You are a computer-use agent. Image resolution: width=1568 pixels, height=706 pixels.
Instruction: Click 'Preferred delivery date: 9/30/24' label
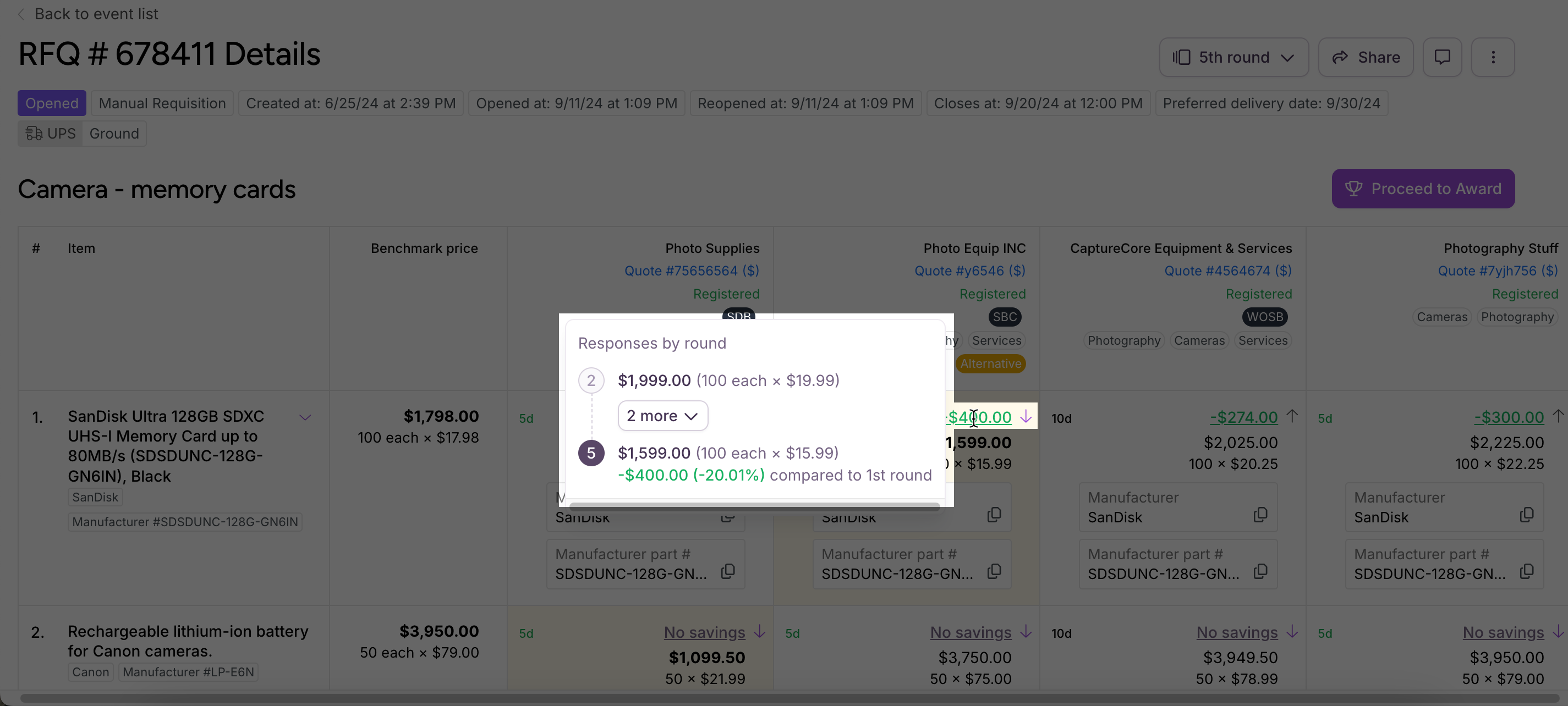[x=1271, y=103]
